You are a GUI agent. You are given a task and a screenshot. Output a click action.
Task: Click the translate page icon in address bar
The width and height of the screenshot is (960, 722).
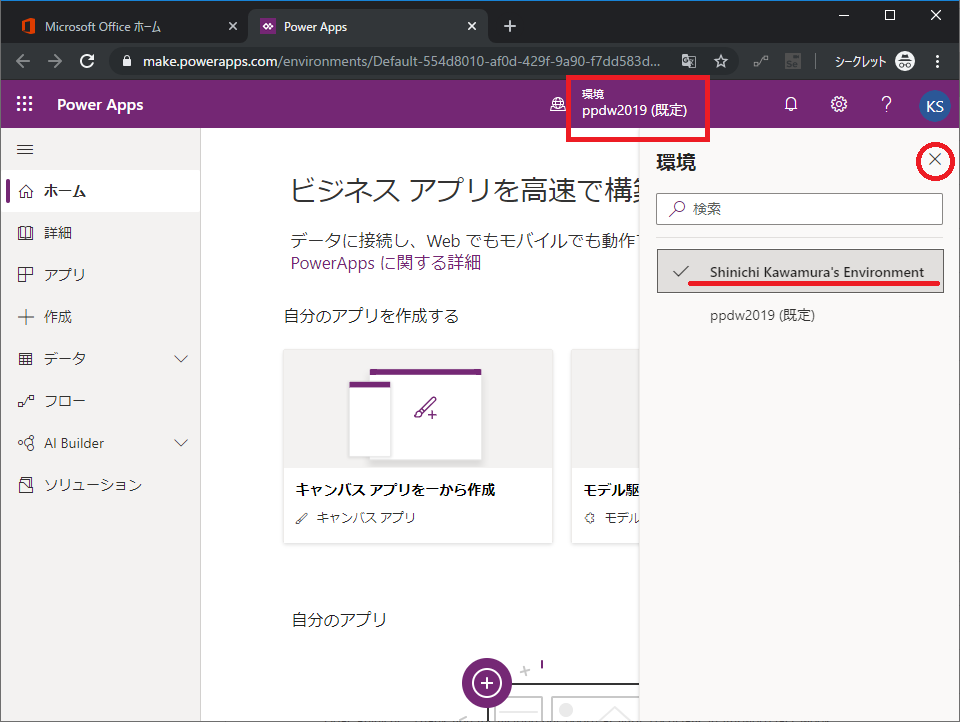pos(689,61)
